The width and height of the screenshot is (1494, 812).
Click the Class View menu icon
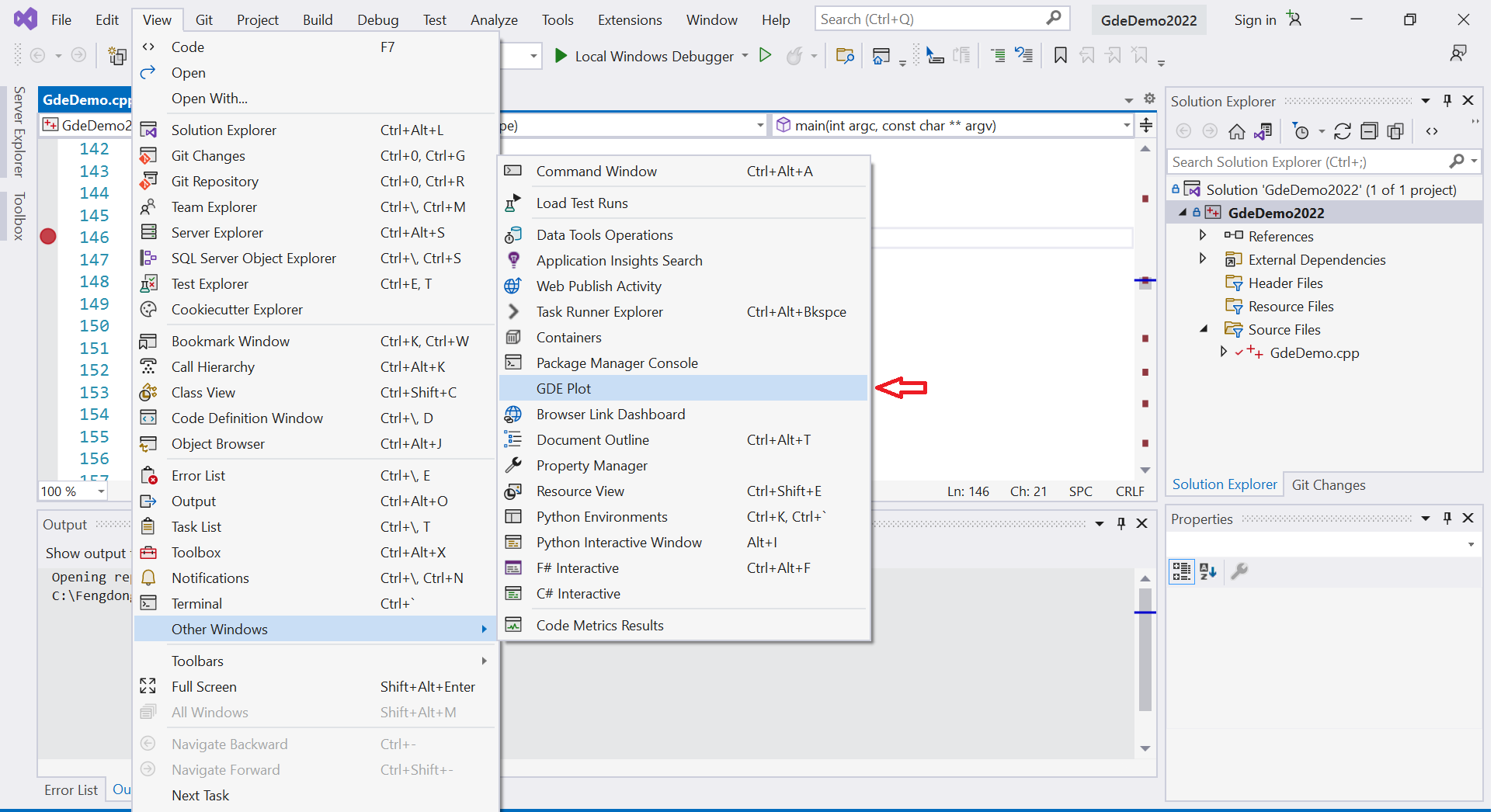[148, 392]
